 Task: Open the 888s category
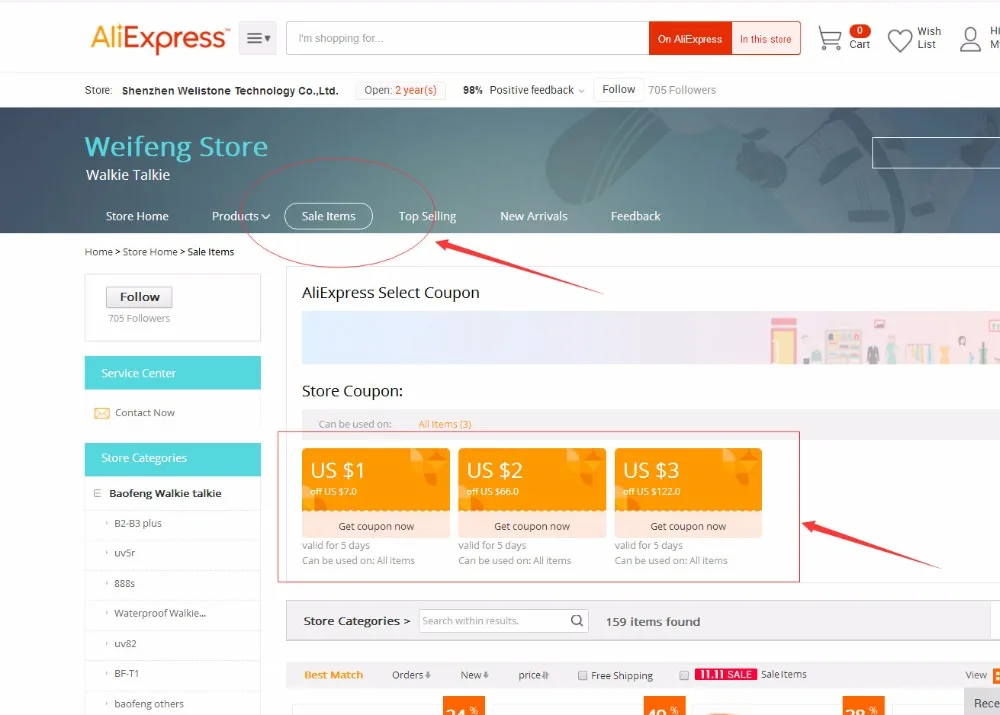pyautogui.click(x=124, y=584)
